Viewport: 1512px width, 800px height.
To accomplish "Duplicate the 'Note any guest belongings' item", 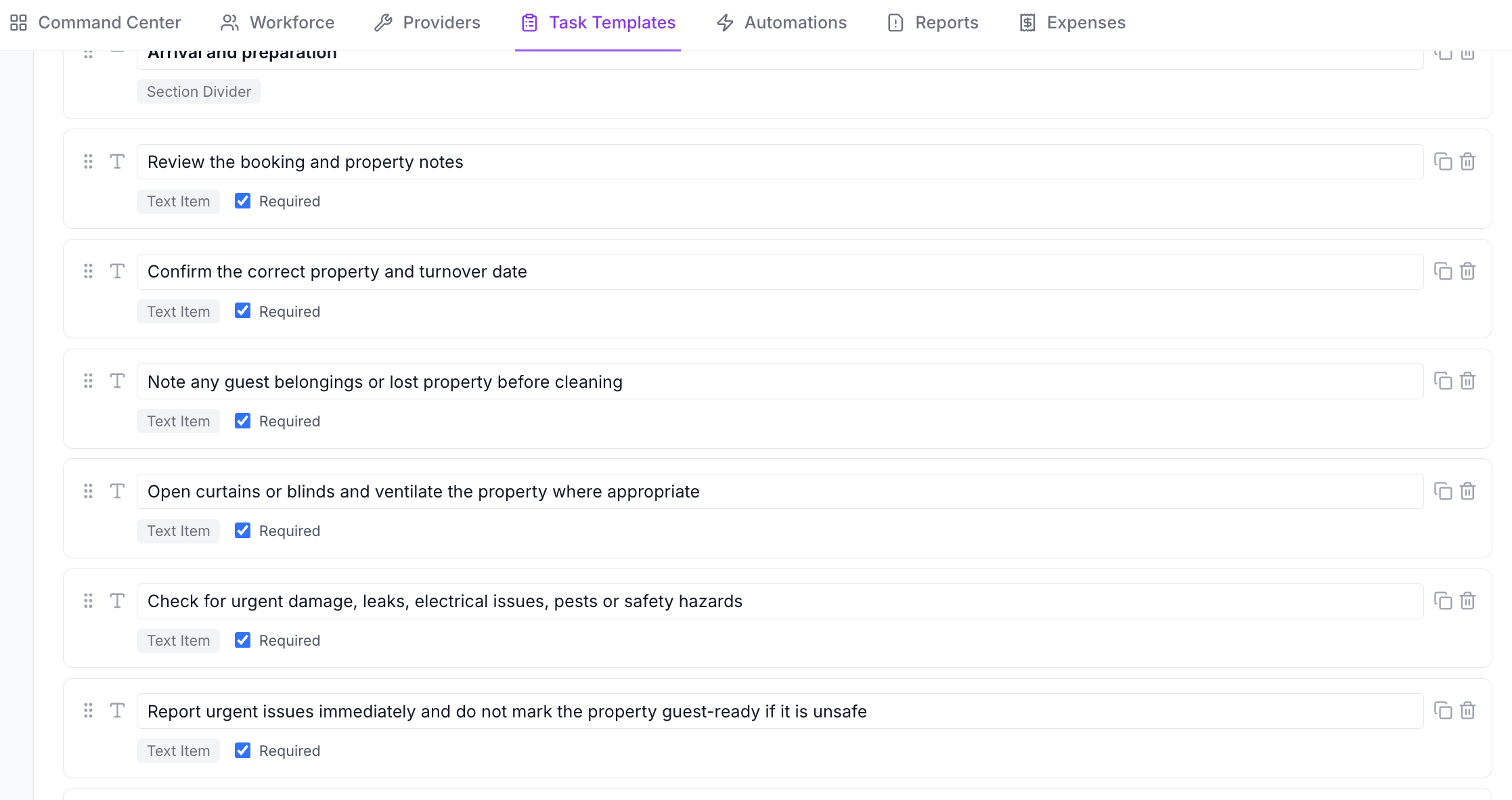I will click(x=1443, y=381).
